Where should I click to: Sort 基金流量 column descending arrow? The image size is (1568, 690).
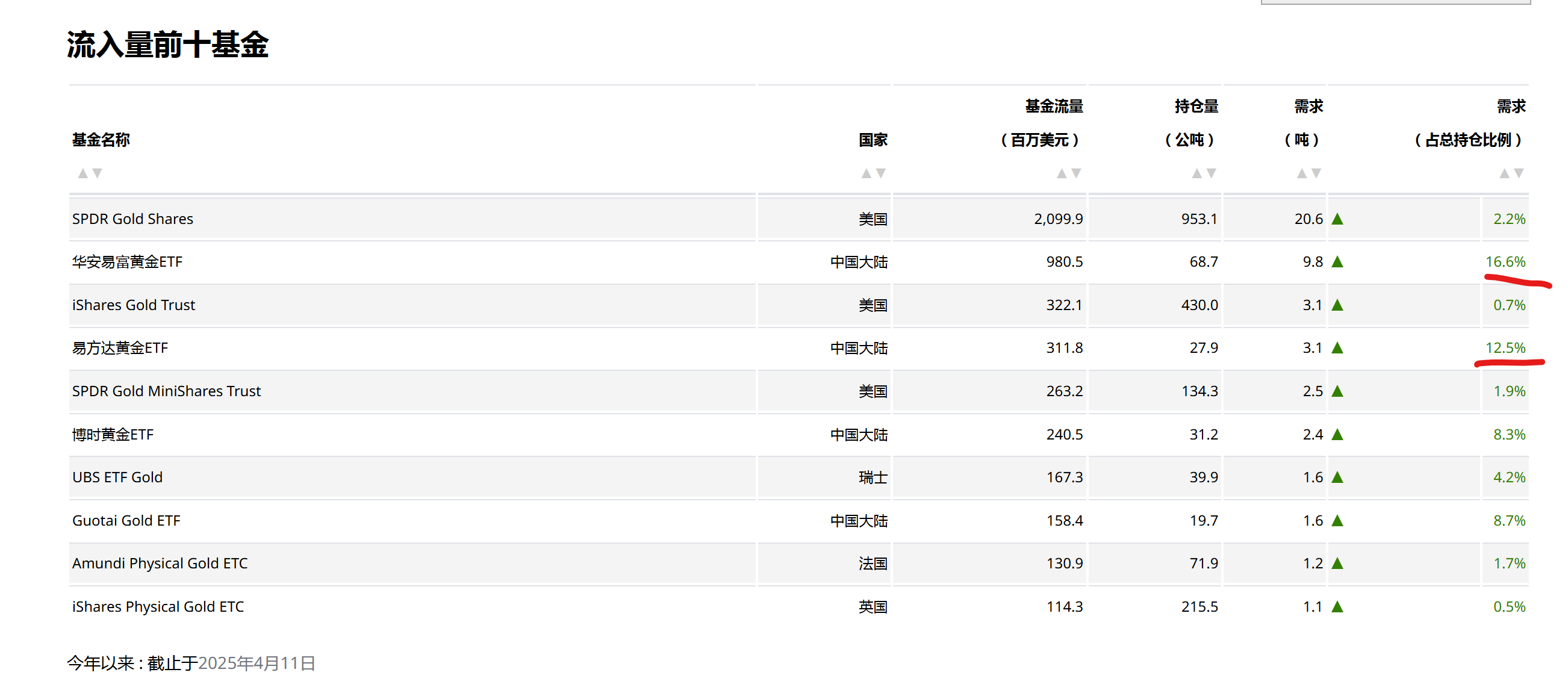pyautogui.click(x=1076, y=173)
